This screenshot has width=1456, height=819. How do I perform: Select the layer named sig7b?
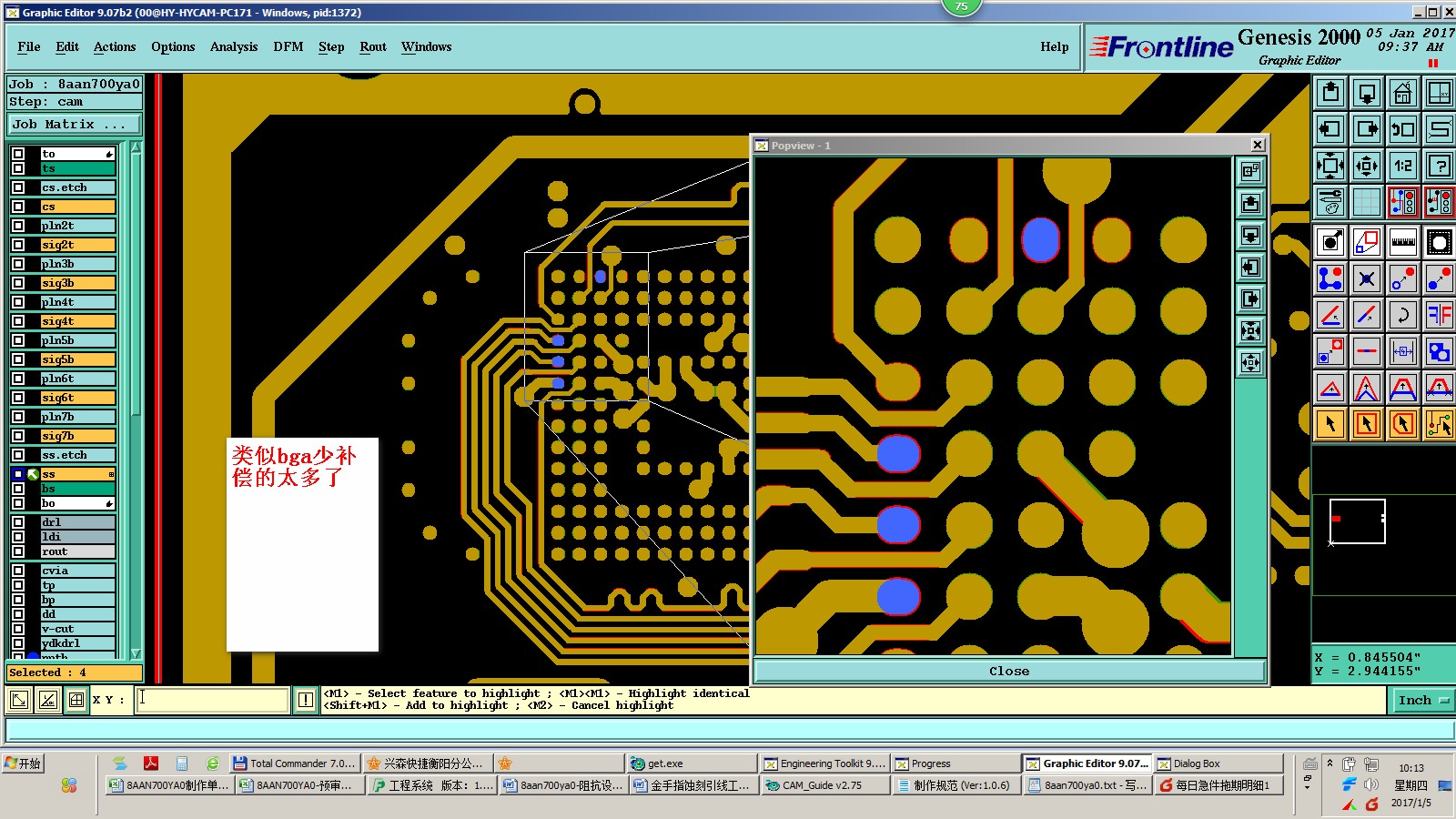[x=77, y=436]
